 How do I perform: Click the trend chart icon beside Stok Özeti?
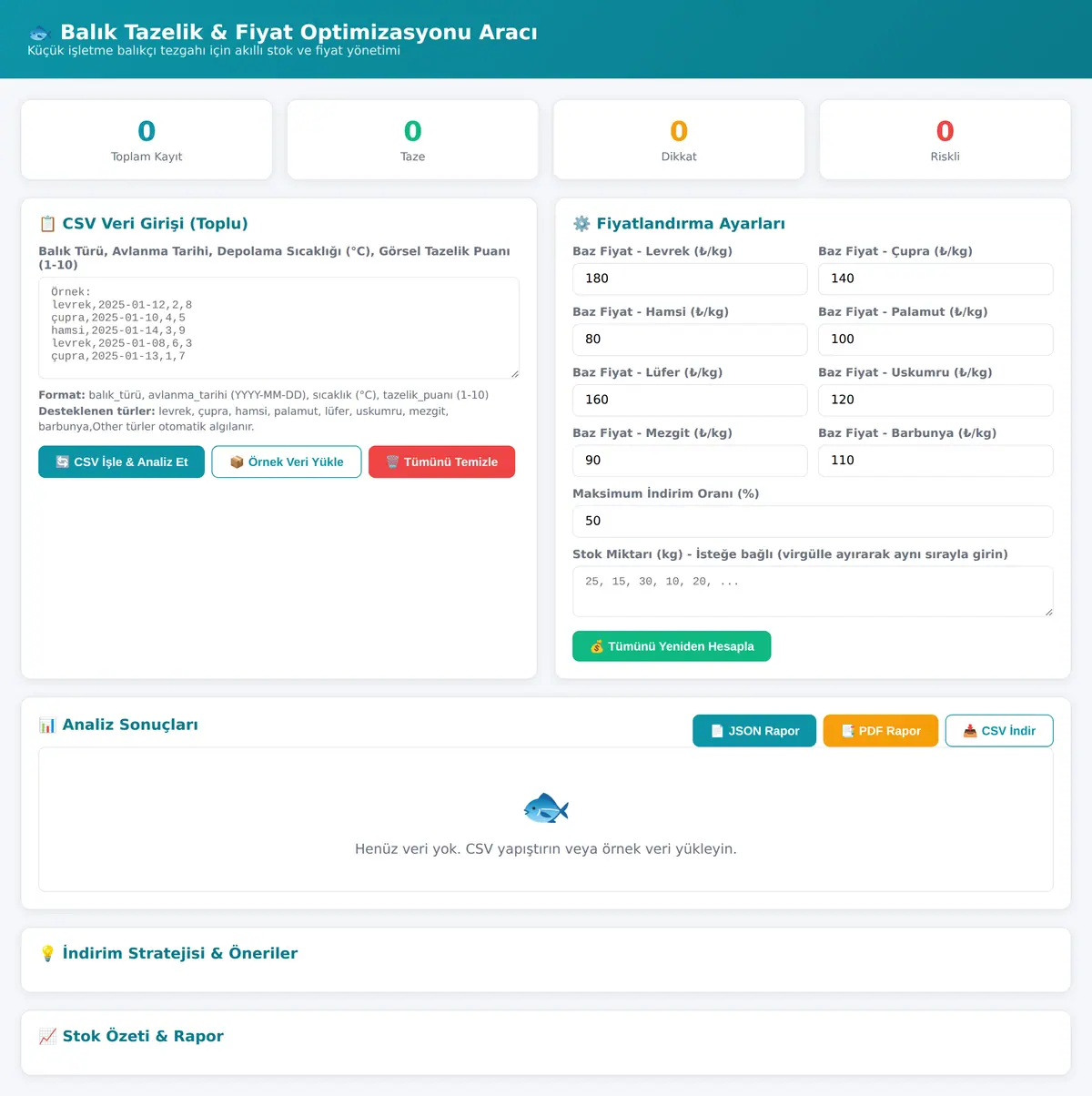coord(47,1037)
